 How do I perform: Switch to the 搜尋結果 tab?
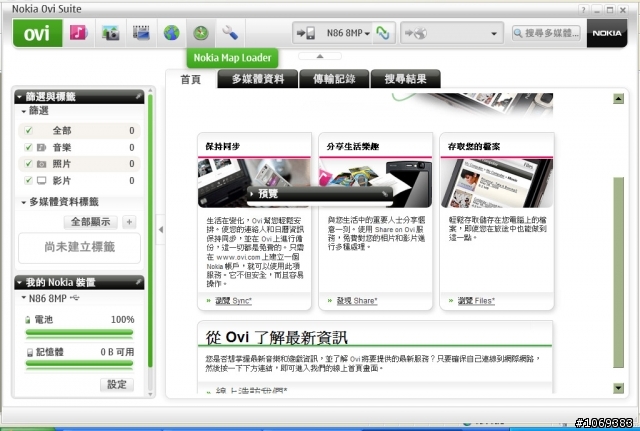click(x=405, y=79)
